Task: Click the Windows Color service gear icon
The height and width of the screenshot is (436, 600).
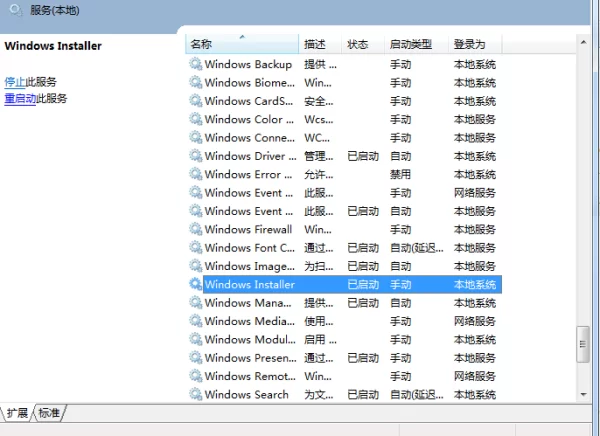Action: 196,119
